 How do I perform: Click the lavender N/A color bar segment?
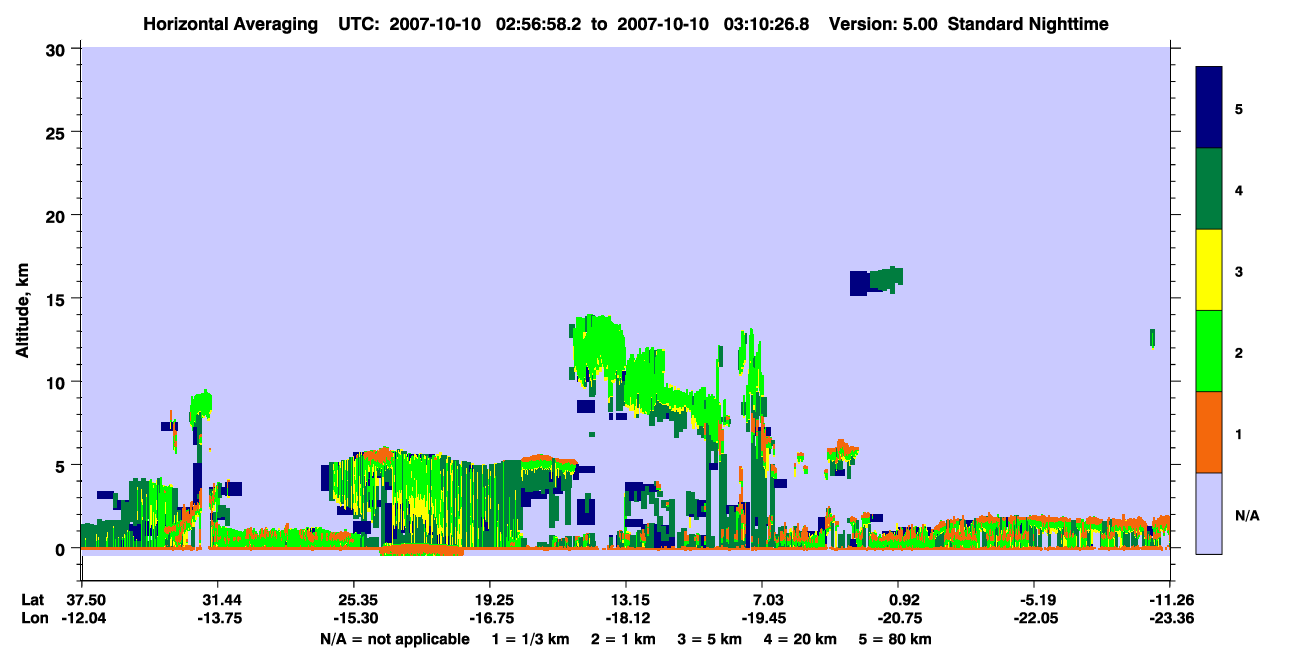[x=1209, y=513]
